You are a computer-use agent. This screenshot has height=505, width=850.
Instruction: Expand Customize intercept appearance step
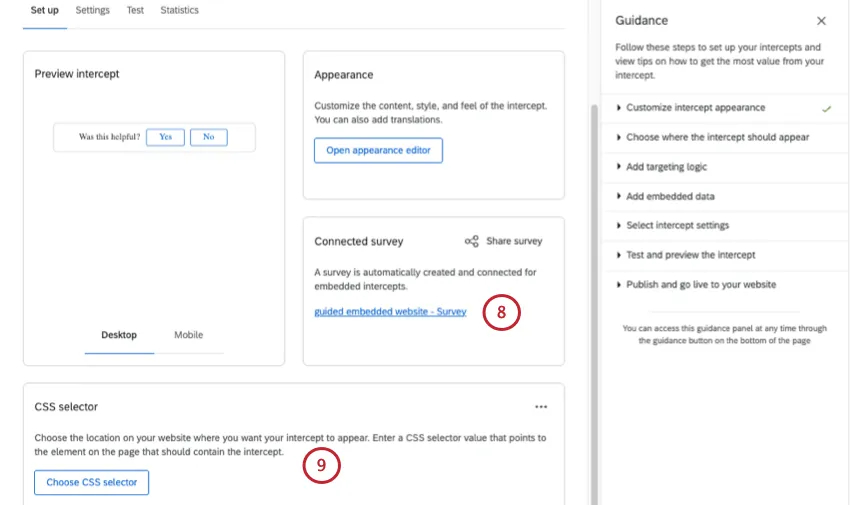click(695, 108)
